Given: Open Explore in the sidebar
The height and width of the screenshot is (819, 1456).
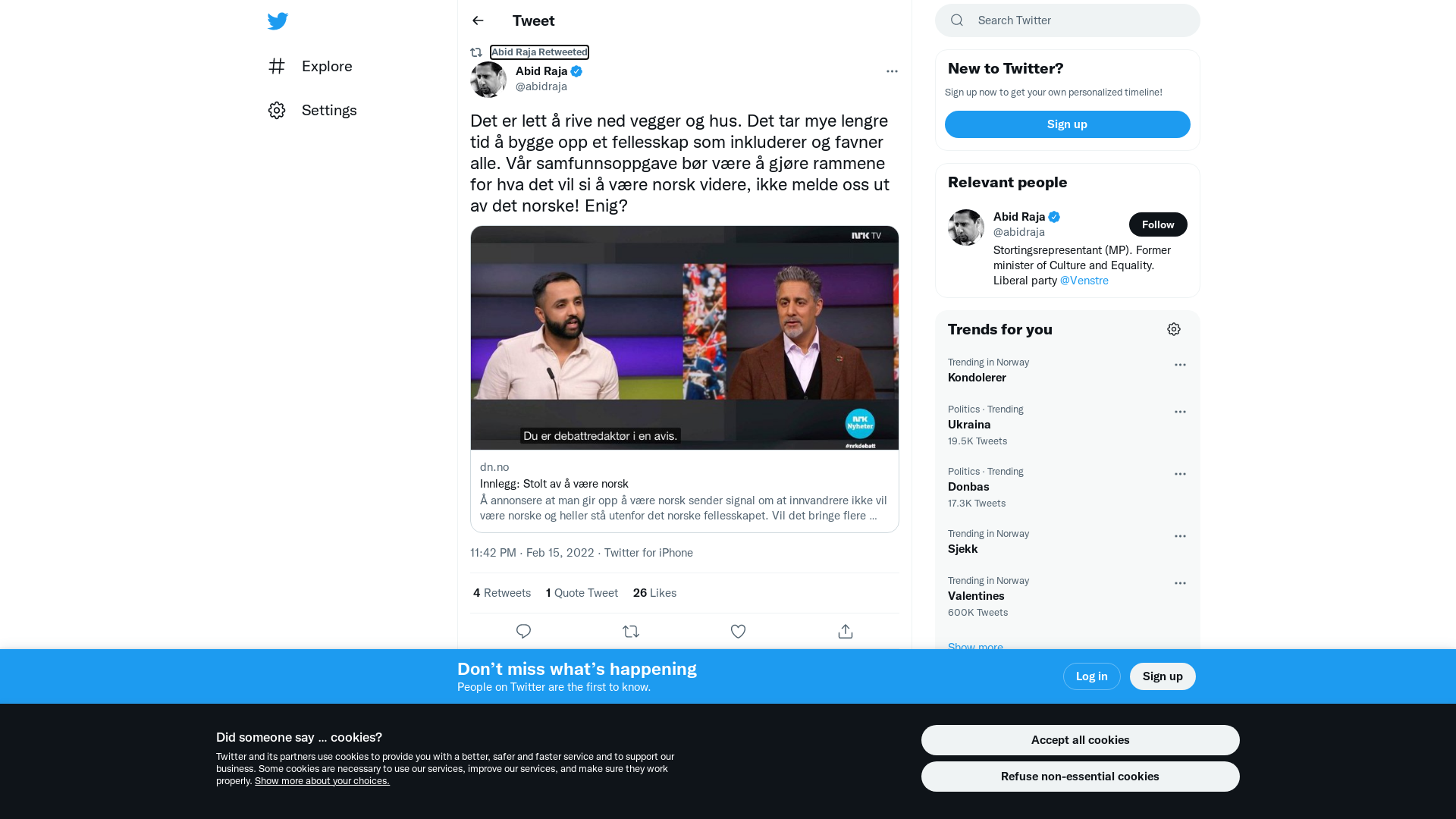Looking at the screenshot, I should pyautogui.click(x=310, y=66).
